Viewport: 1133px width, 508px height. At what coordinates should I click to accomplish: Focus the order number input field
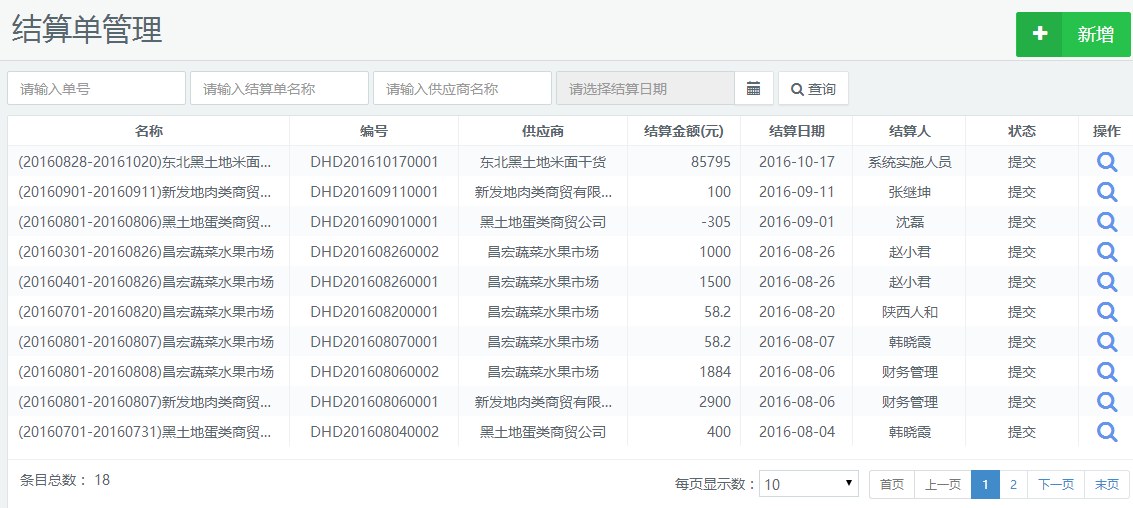(x=96, y=88)
